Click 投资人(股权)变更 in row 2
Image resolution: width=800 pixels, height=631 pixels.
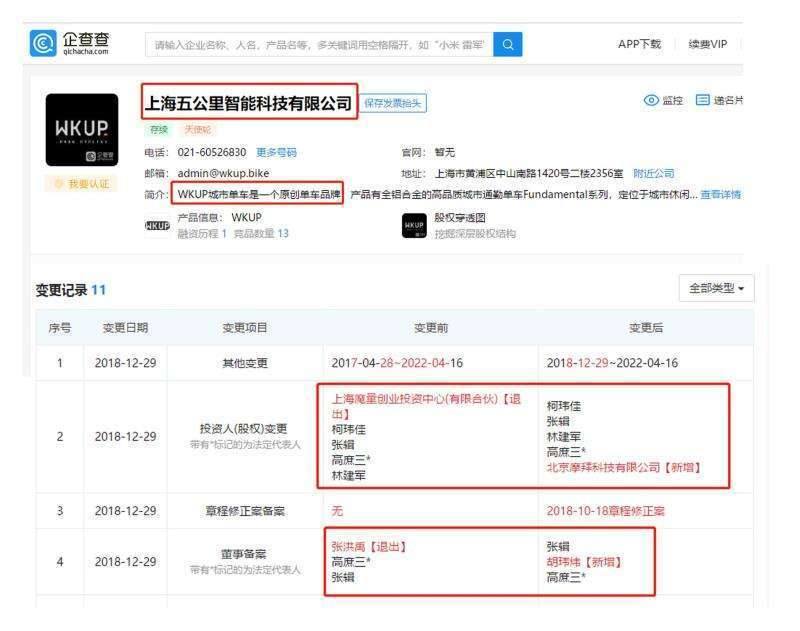click(244, 429)
